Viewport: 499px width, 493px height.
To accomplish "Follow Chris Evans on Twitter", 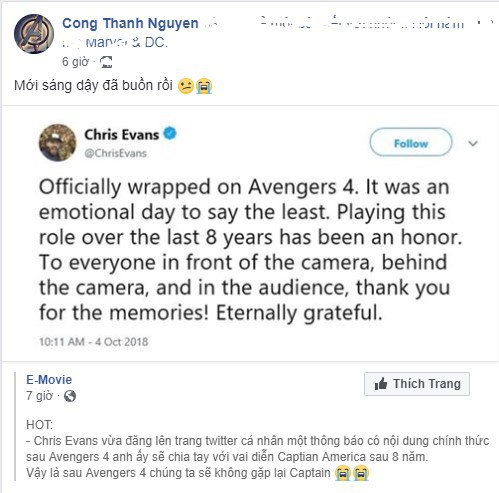I will (411, 143).
